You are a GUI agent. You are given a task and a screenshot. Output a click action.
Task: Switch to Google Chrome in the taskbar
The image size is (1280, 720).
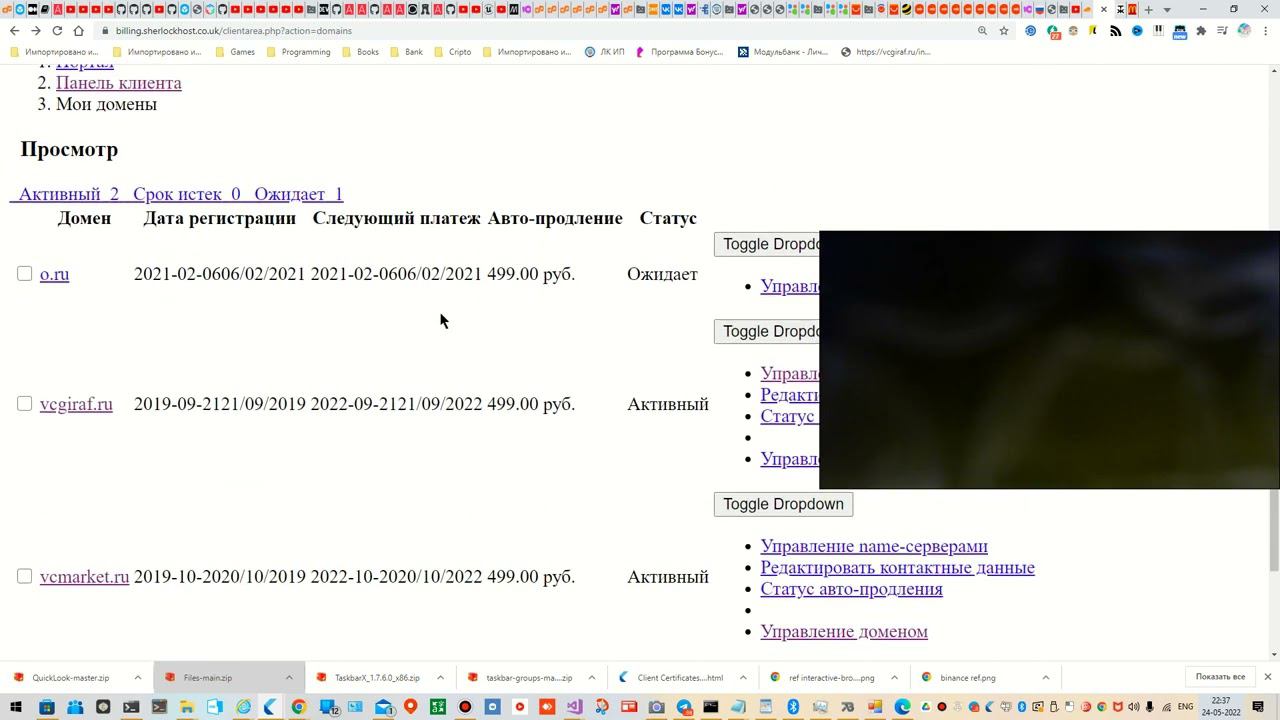point(298,707)
